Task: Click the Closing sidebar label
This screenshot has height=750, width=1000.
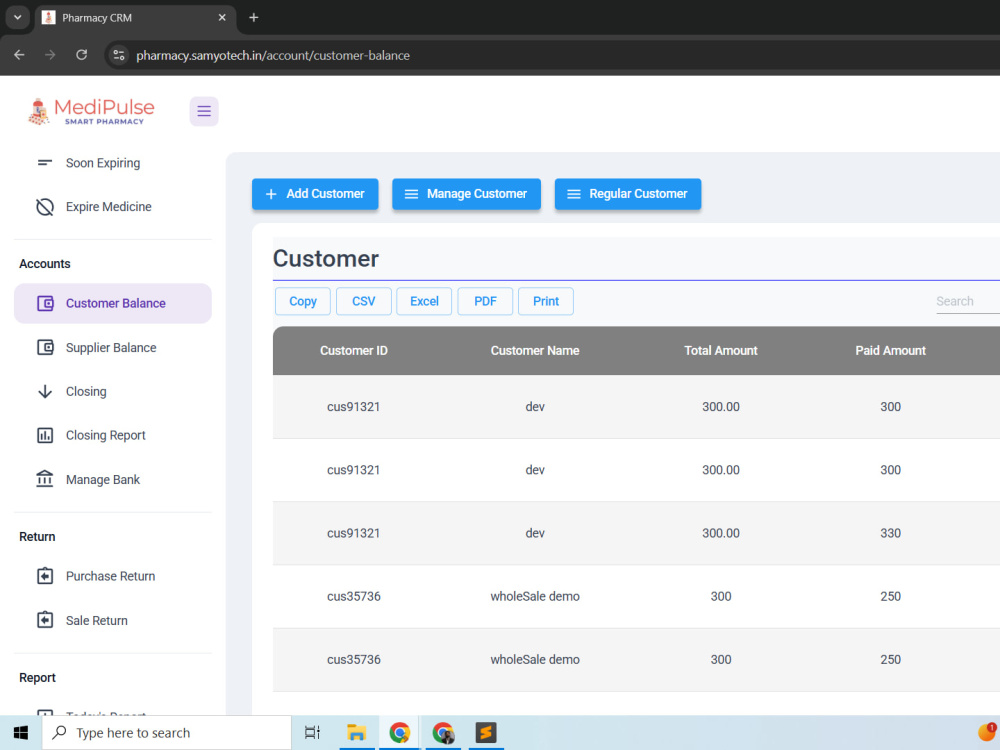Action: [86, 392]
